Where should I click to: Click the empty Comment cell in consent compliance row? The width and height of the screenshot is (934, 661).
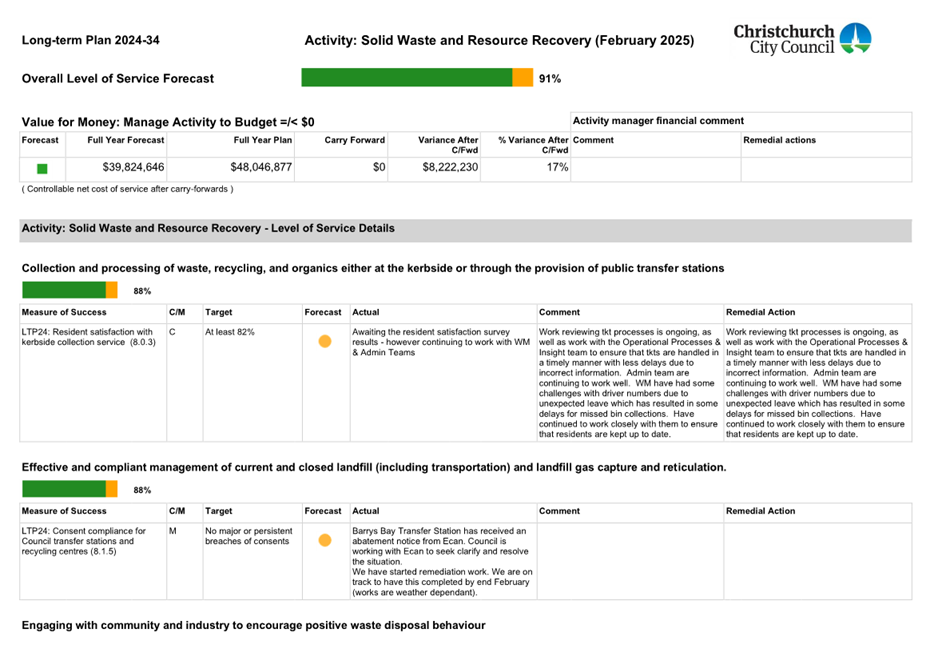click(628, 560)
